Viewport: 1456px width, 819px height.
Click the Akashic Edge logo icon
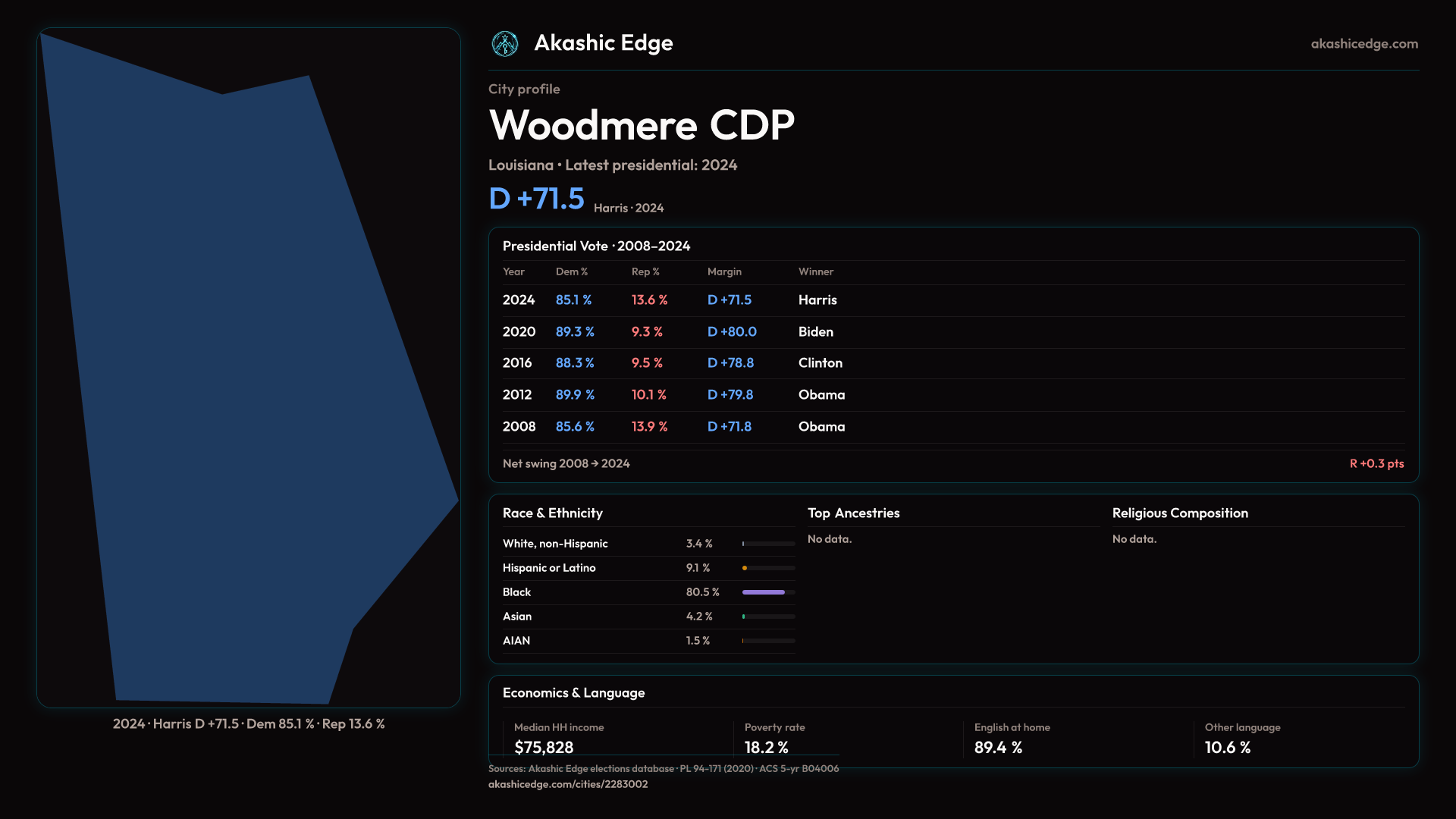click(x=504, y=44)
